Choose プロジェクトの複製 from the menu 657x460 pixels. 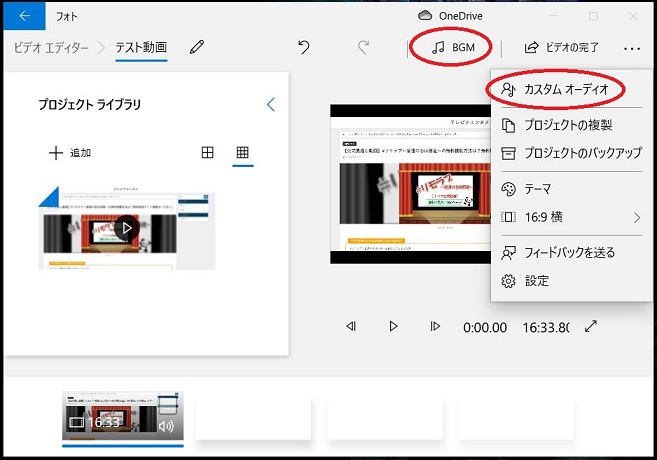tap(568, 125)
